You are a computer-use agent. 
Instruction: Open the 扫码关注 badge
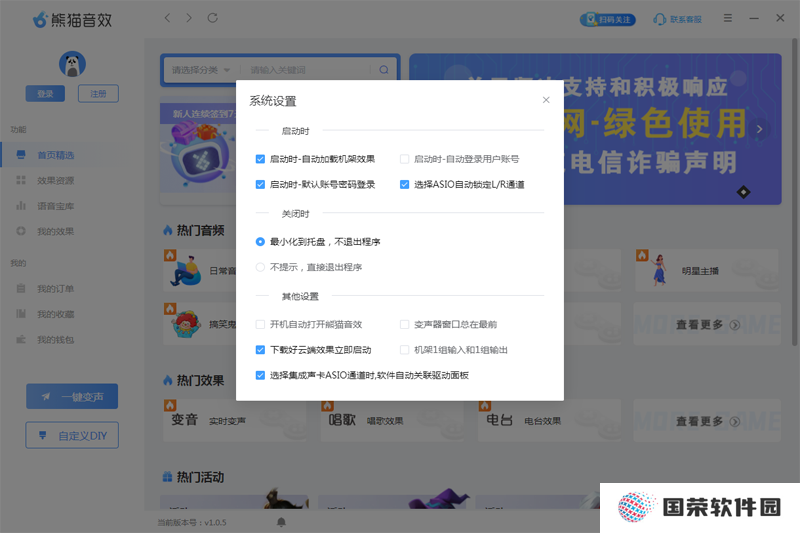(608, 19)
